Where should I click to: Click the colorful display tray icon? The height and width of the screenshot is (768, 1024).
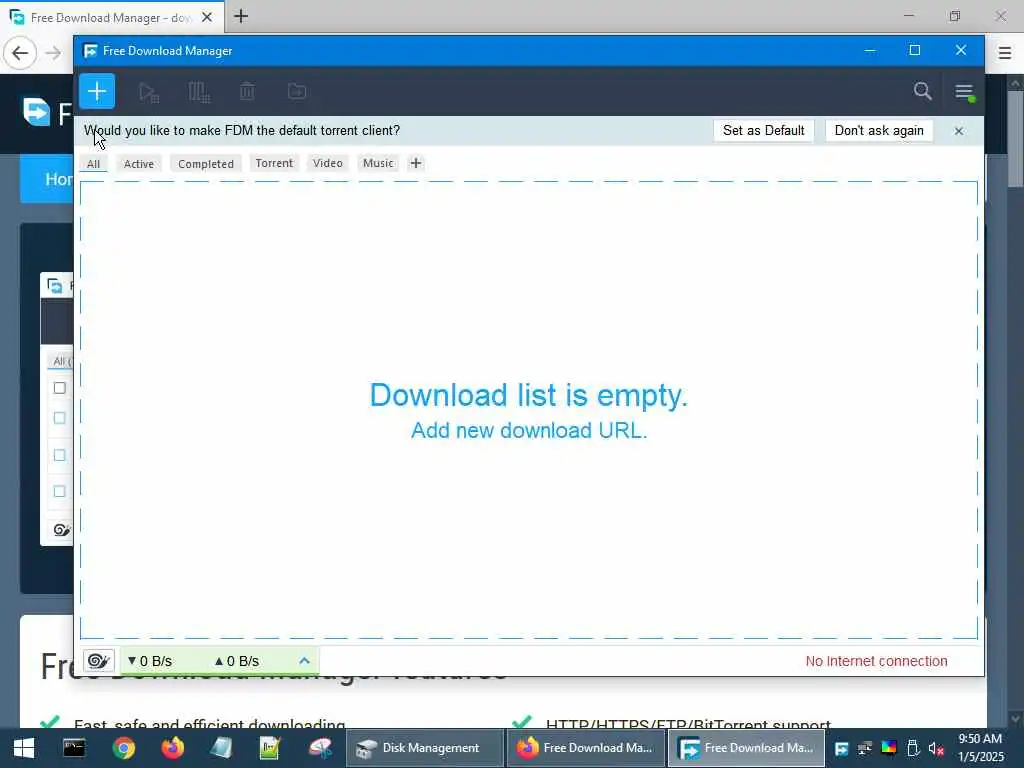pos(889,748)
